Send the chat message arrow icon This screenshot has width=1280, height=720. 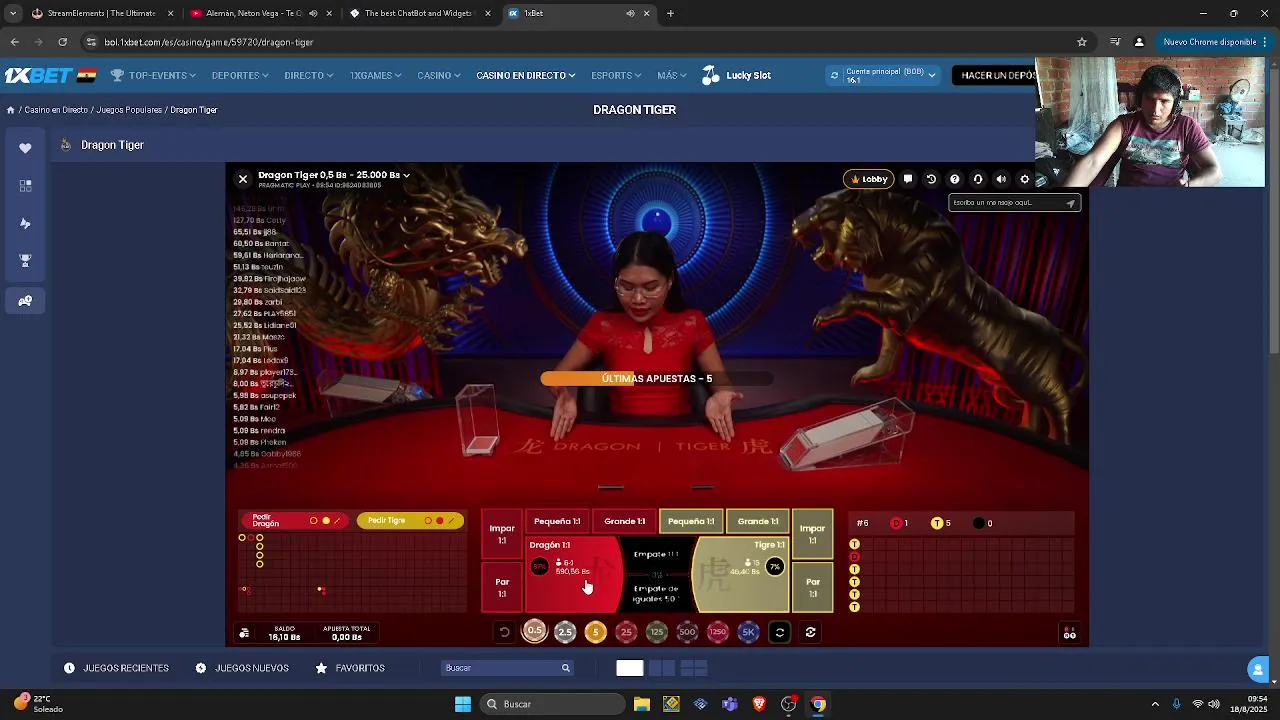tap(1070, 203)
